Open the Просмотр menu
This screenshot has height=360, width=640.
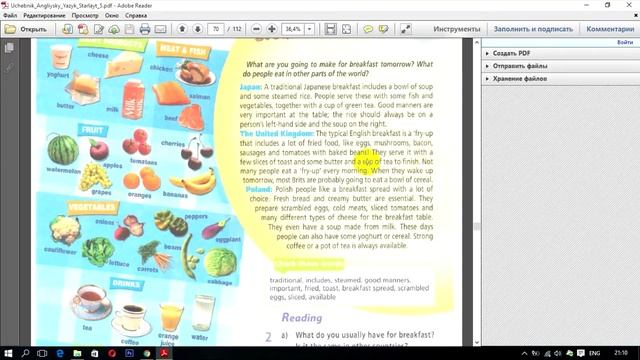(85, 16)
